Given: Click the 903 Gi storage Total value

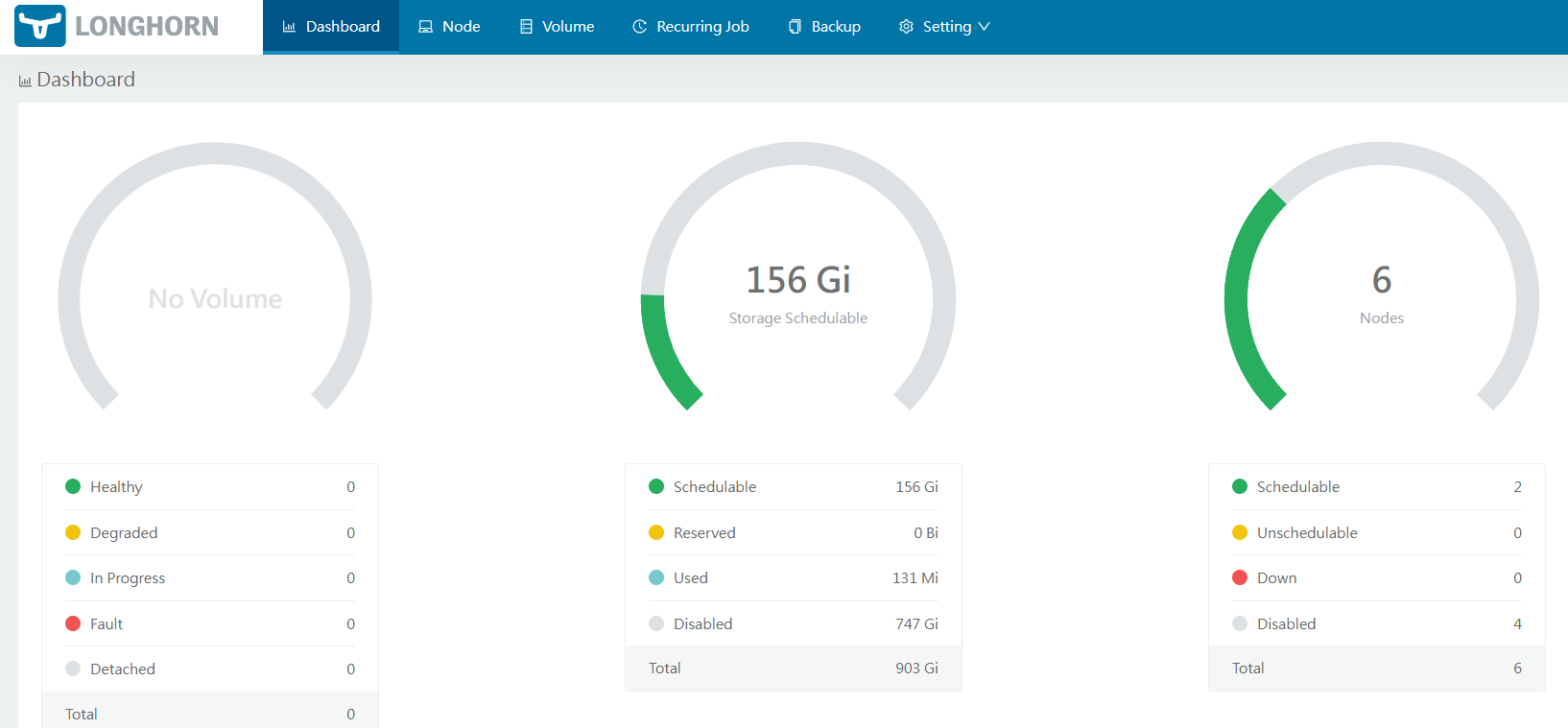Looking at the screenshot, I should pyautogui.click(x=916, y=668).
